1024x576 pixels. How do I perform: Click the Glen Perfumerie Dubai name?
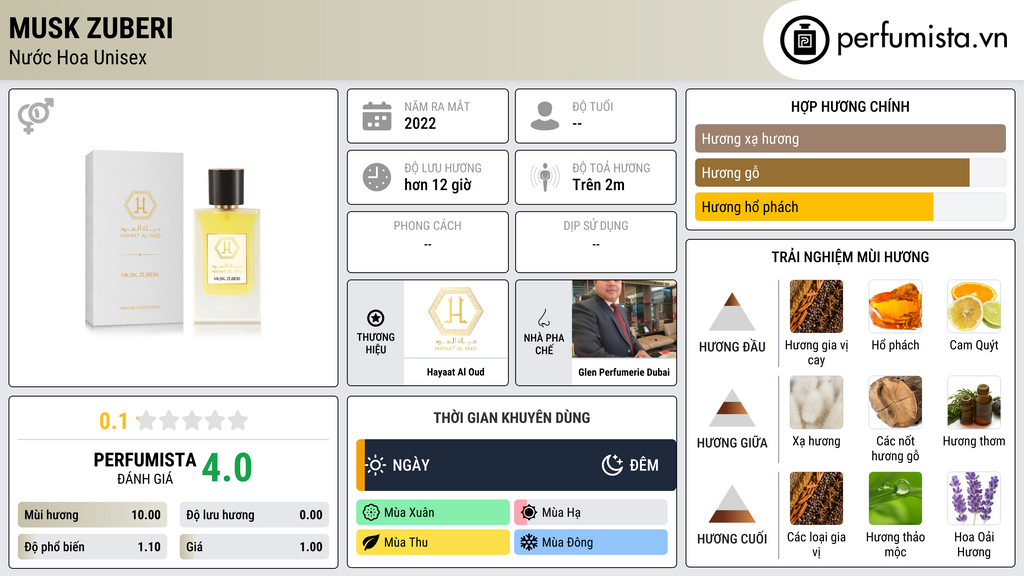point(624,372)
